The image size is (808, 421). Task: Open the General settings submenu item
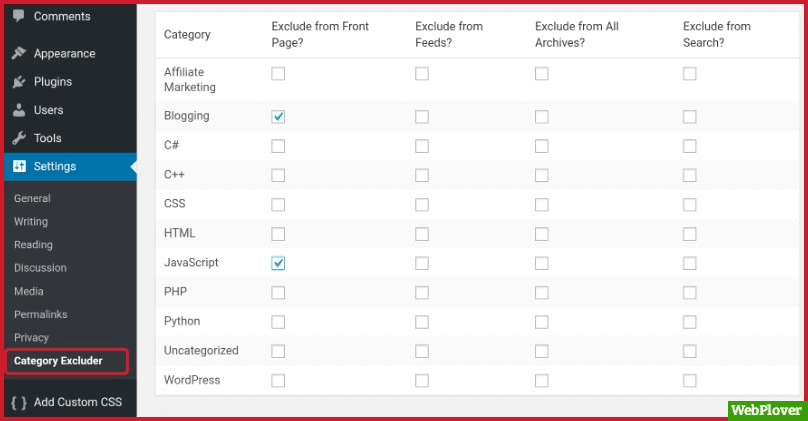click(x=32, y=198)
